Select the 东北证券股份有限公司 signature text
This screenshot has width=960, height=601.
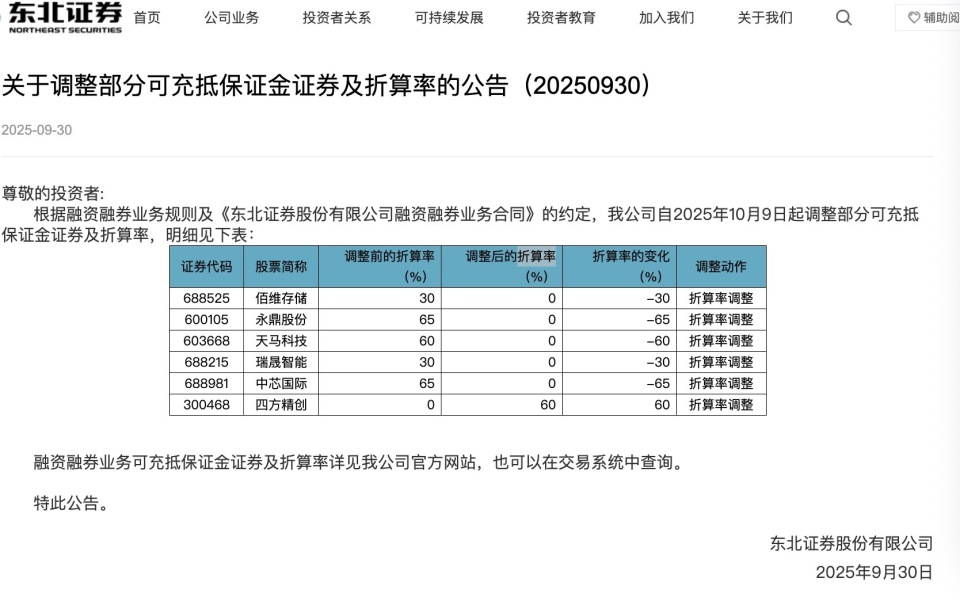[851, 543]
